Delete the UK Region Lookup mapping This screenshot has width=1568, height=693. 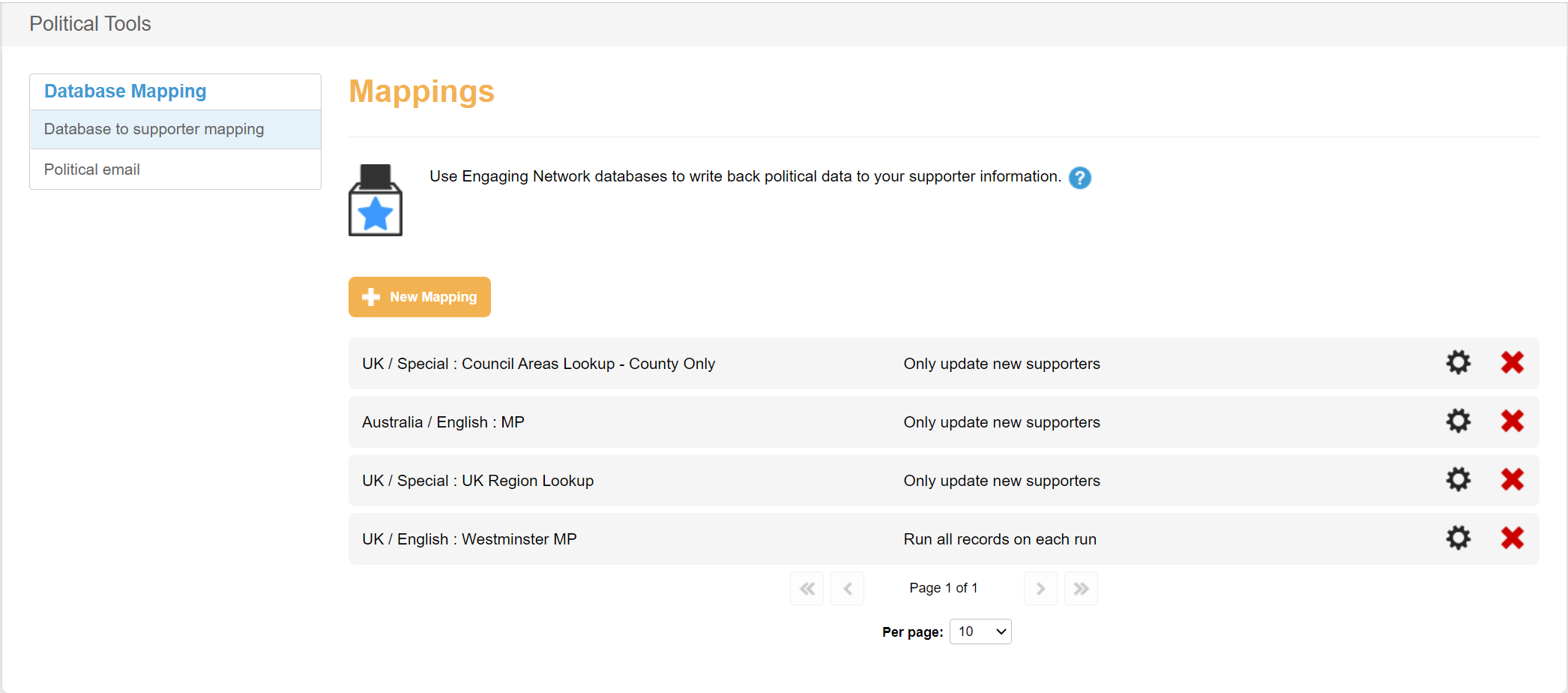click(1512, 480)
